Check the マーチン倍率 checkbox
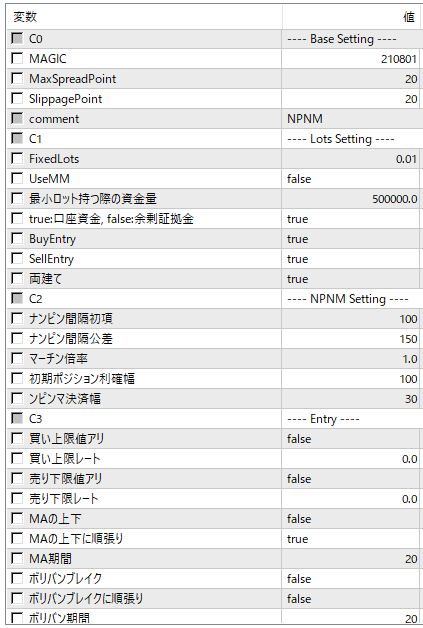 coord(17,358)
